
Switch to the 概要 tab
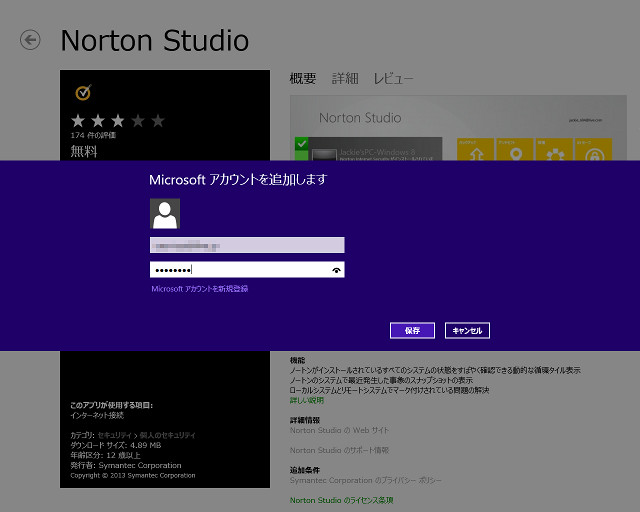pos(303,78)
